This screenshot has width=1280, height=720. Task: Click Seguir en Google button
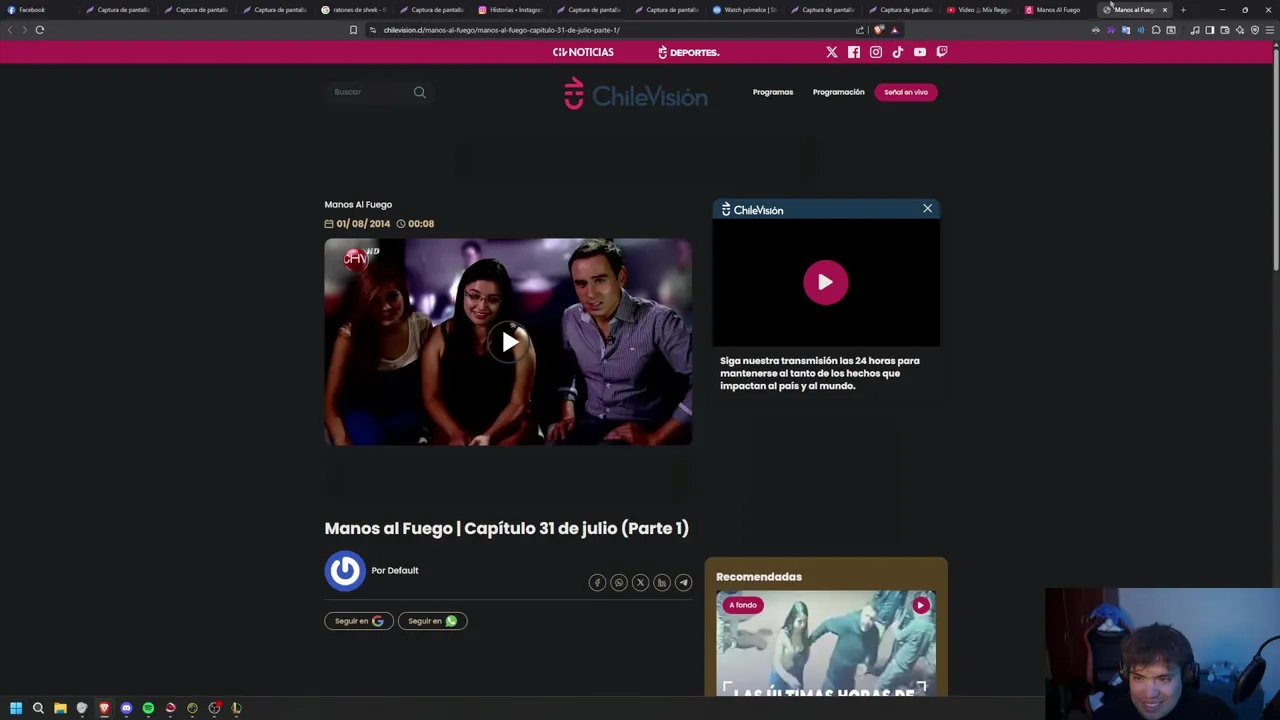[x=359, y=621]
